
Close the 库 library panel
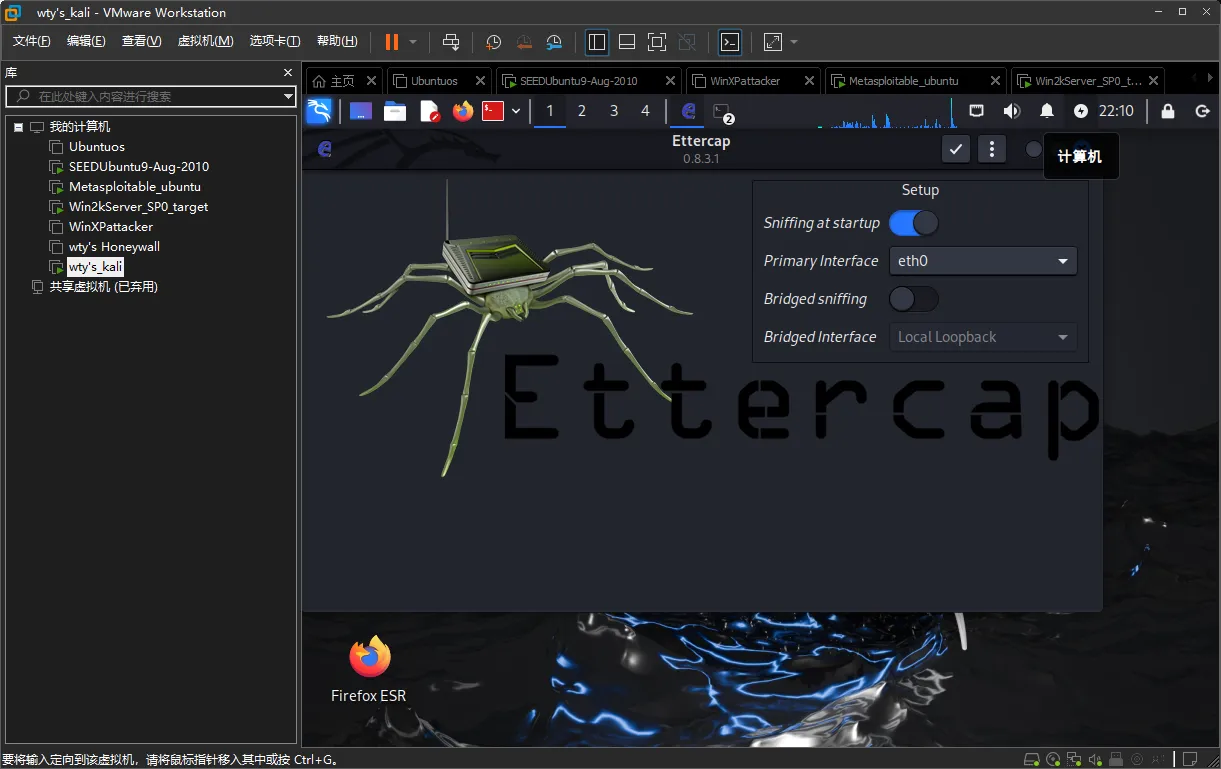pyautogui.click(x=288, y=72)
